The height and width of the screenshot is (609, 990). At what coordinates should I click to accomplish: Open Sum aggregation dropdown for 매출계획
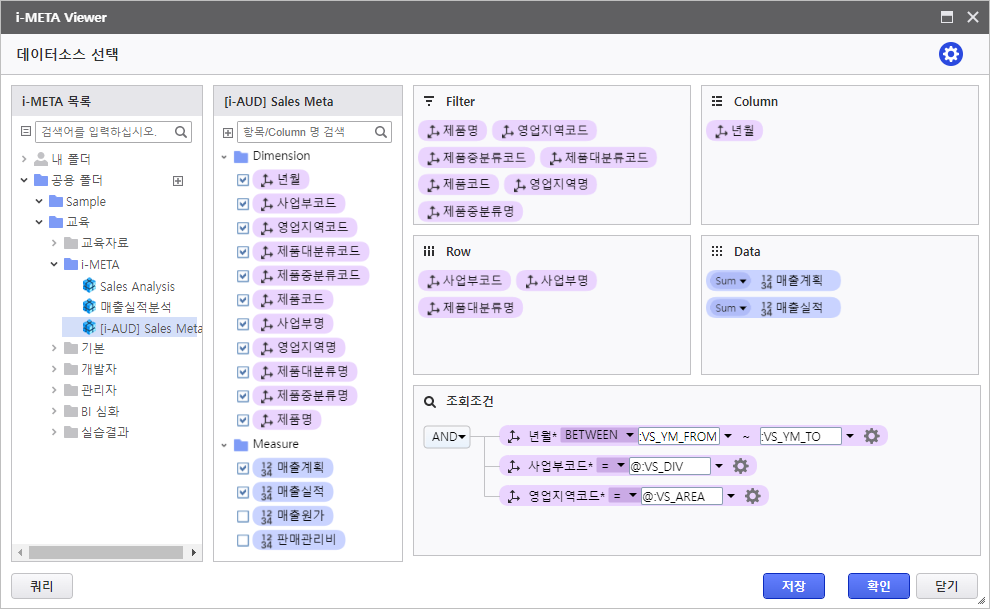[731, 281]
